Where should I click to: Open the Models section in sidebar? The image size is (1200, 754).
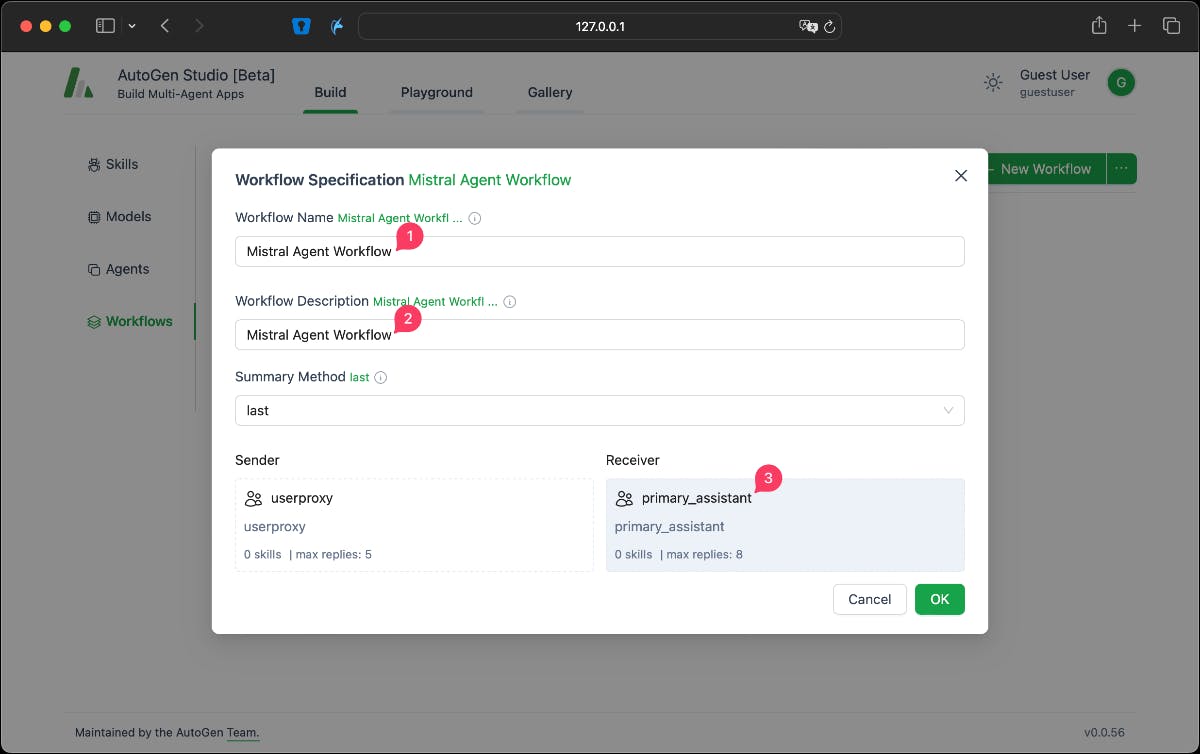[x=120, y=216]
